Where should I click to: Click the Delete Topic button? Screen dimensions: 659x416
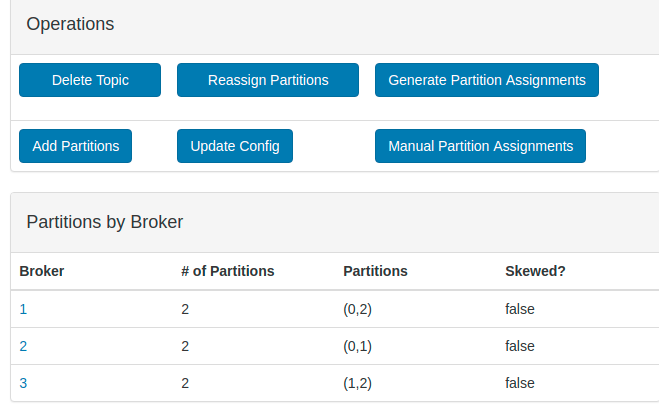click(90, 80)
